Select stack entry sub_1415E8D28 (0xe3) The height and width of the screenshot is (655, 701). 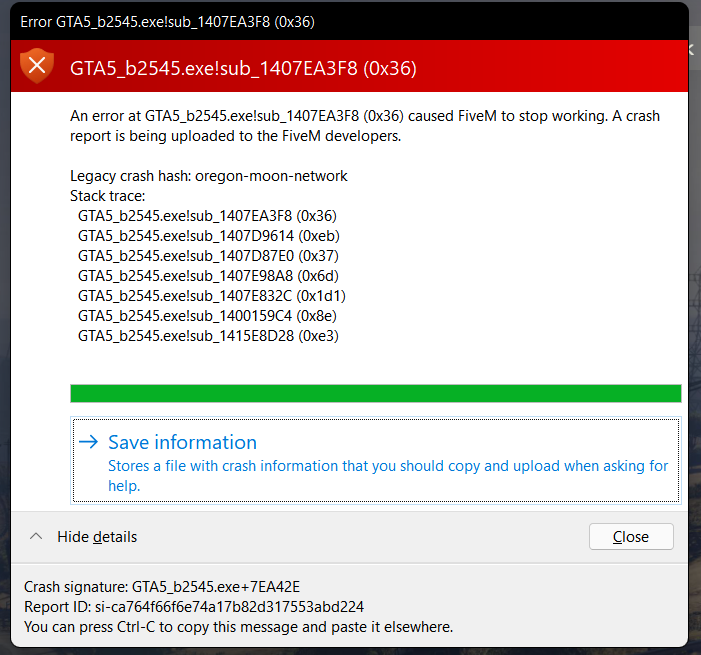click(208, 336)
